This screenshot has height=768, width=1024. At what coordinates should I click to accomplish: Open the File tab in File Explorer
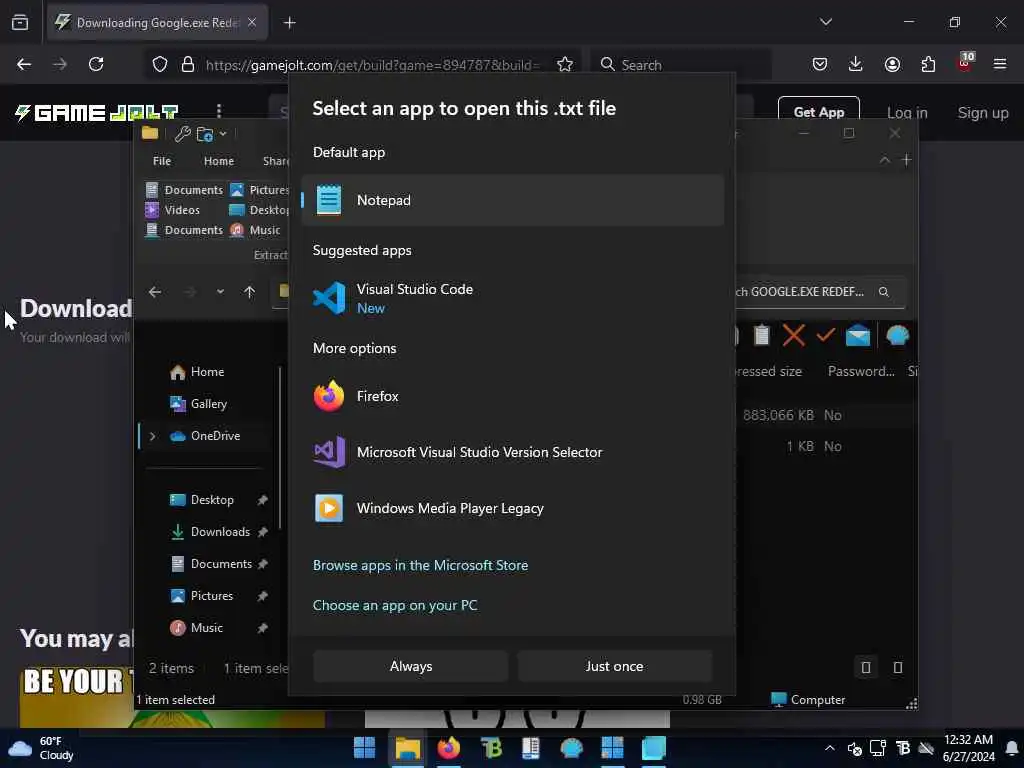(x=162, y=161)
